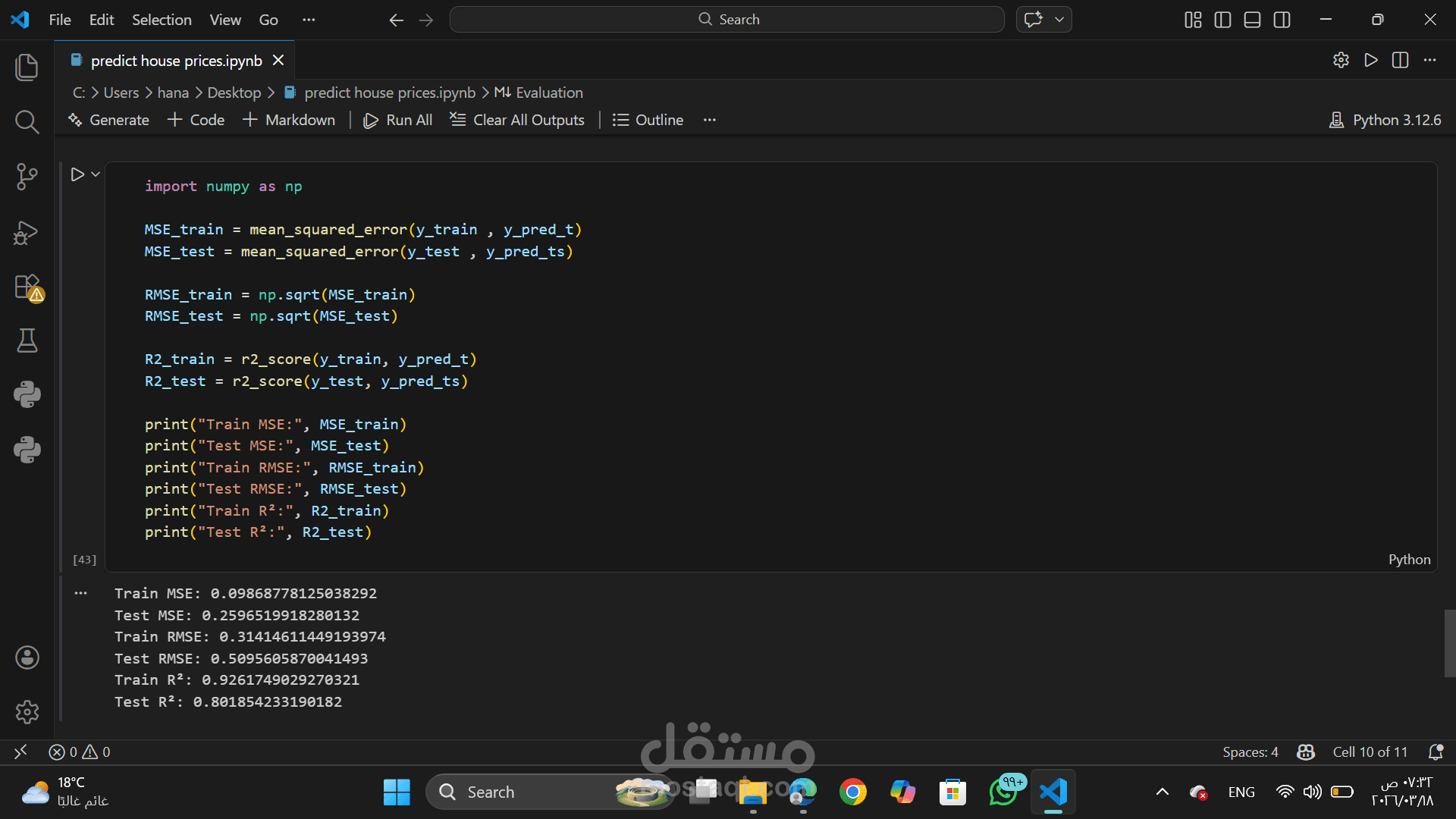Screen dimensions: 1456x819
Task: Toggle the secondary side bar layout
Action: click(1282, 20)
